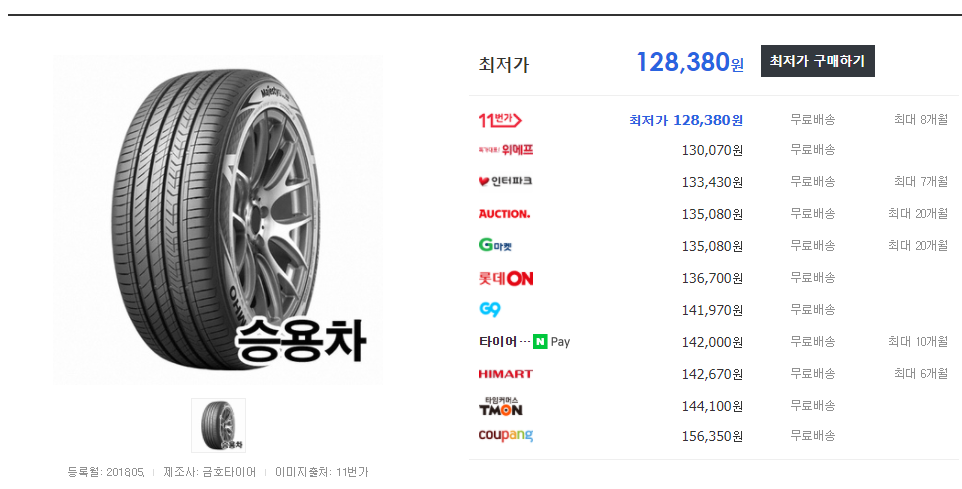The image size is (962, 489).
Task: Click the large tire product image
Action: 218,221
